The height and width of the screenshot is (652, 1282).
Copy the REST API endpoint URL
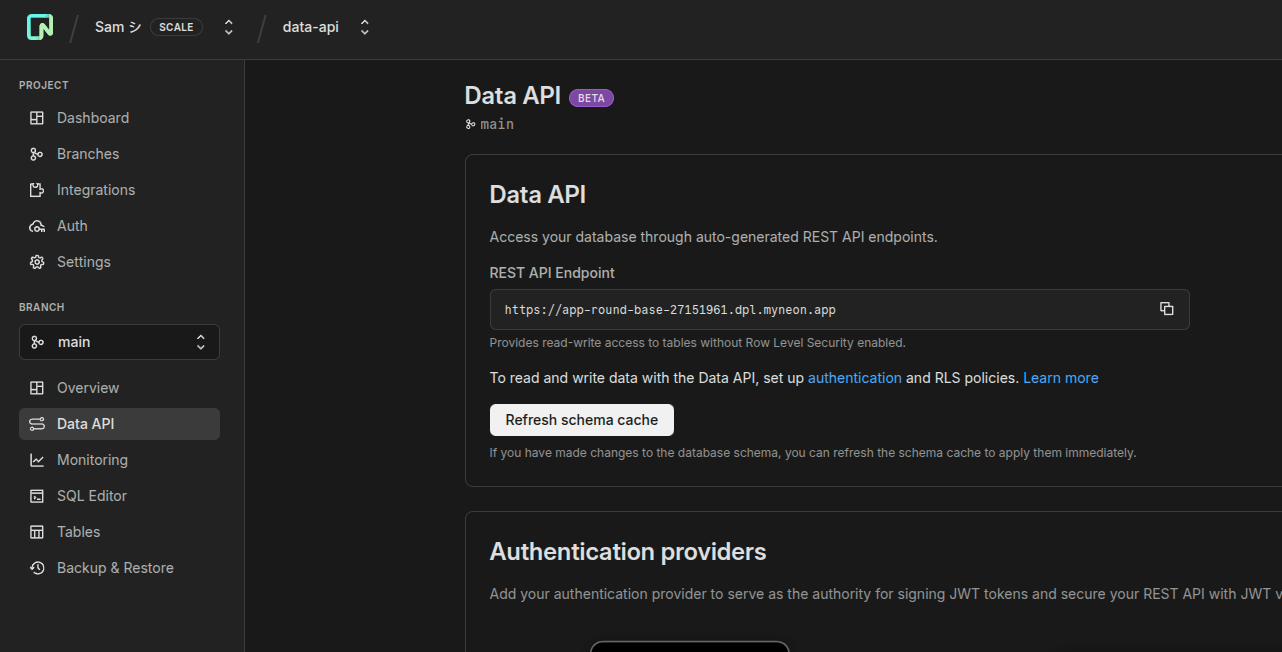pyautogui.click(x=1166, y=309)
